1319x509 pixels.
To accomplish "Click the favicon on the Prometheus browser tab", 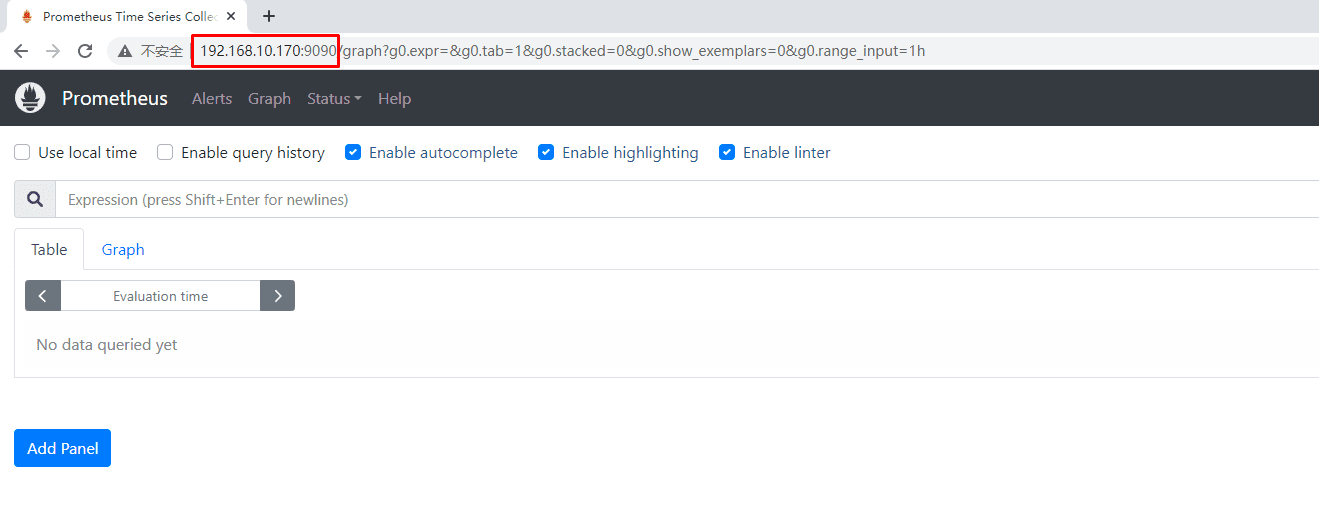I will point(27,16).
